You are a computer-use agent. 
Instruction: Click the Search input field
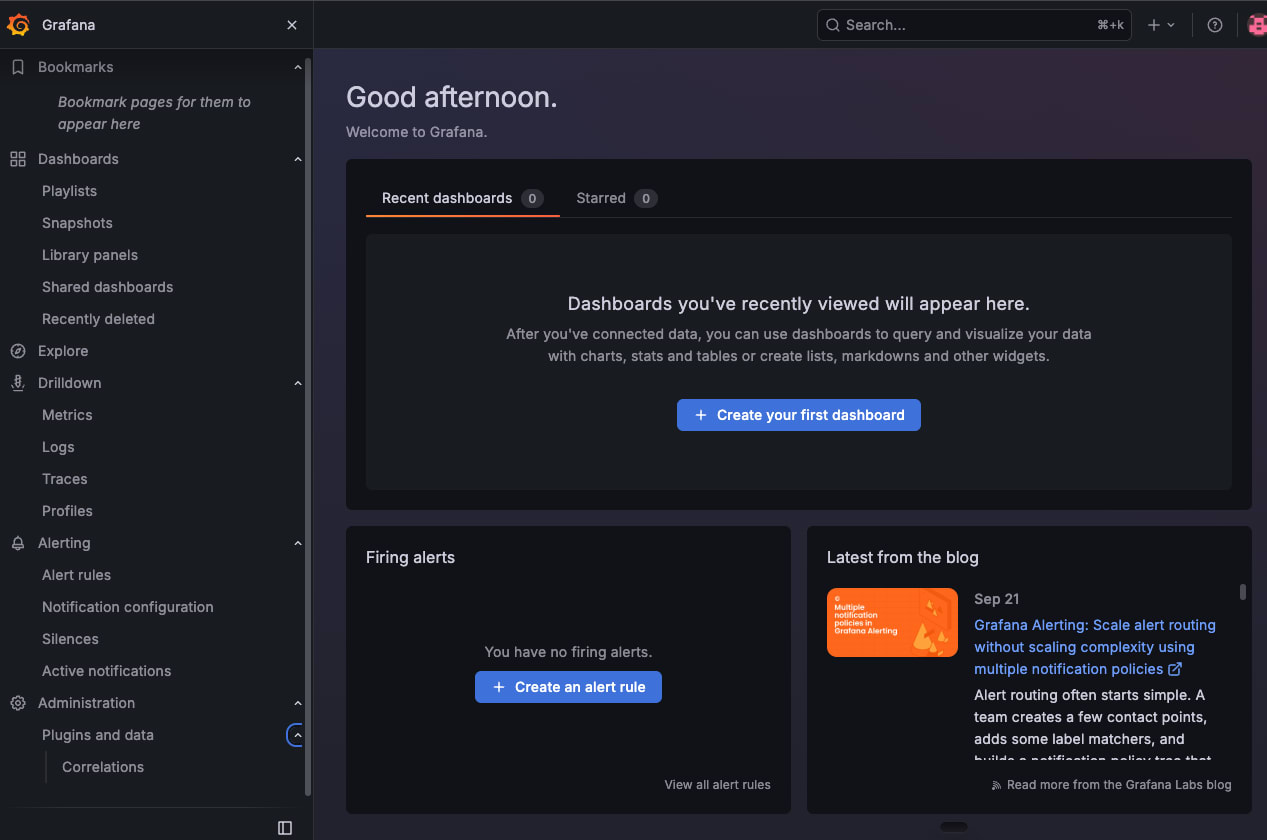(974, 25)
